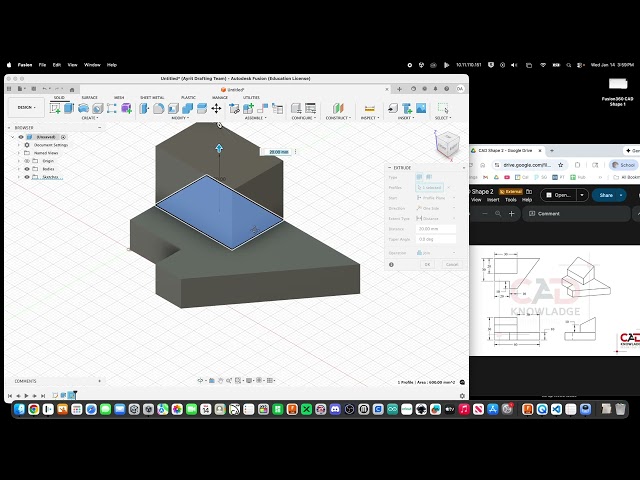Open the Extent Type Distance dropdown
This screenshot has width=640, height=480.
coord(436,219)
